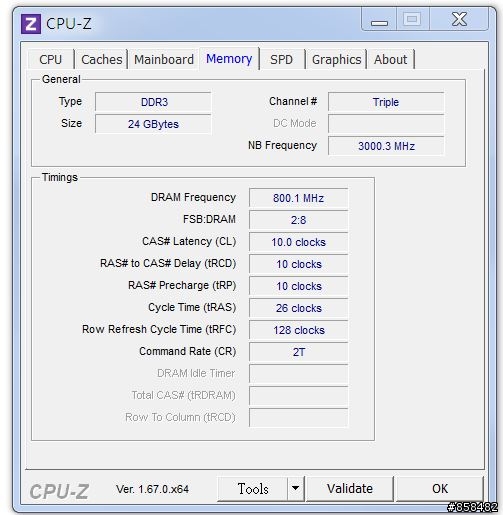Click the Row Refresh Cycle Time (tRFC) label

point(159,329)
